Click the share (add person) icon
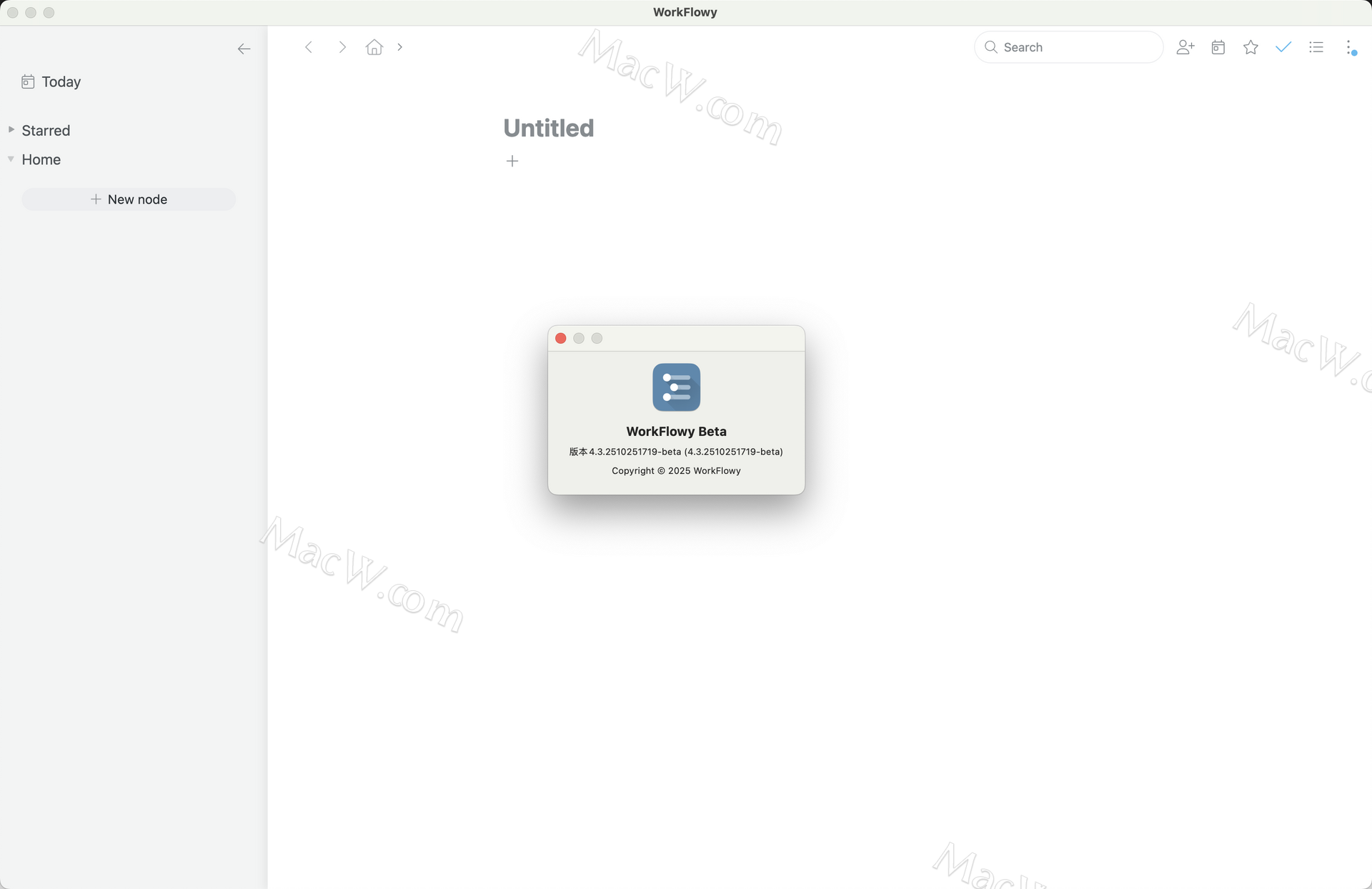This screenshot has width=1372, height=889. pos(1185,47)
